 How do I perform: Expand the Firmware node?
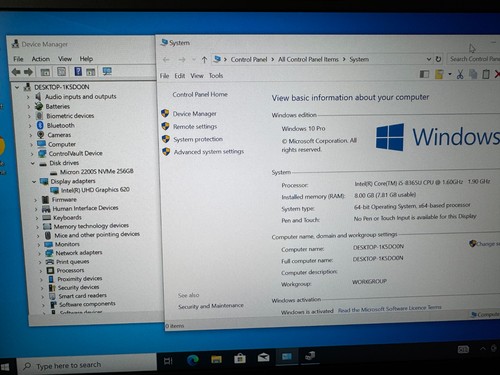(35, 200)
